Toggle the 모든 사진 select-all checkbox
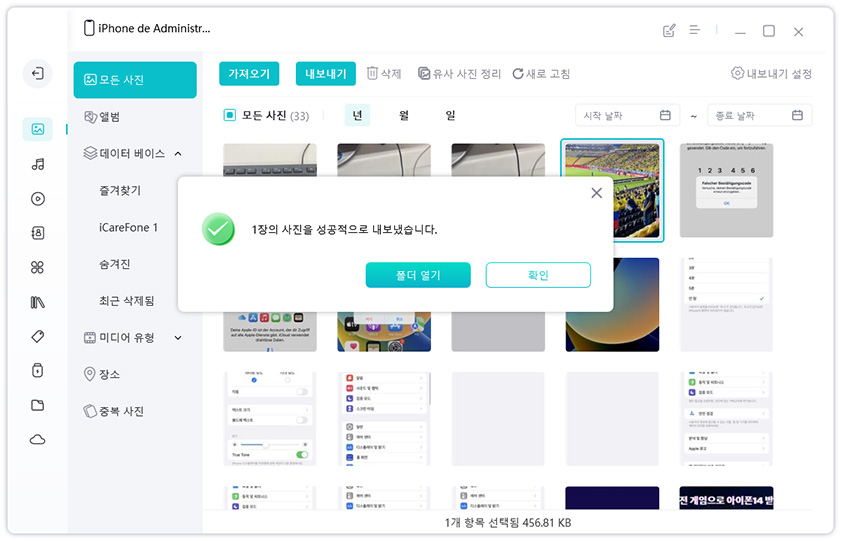The image size is (841, 541). (x=229, y=116)
